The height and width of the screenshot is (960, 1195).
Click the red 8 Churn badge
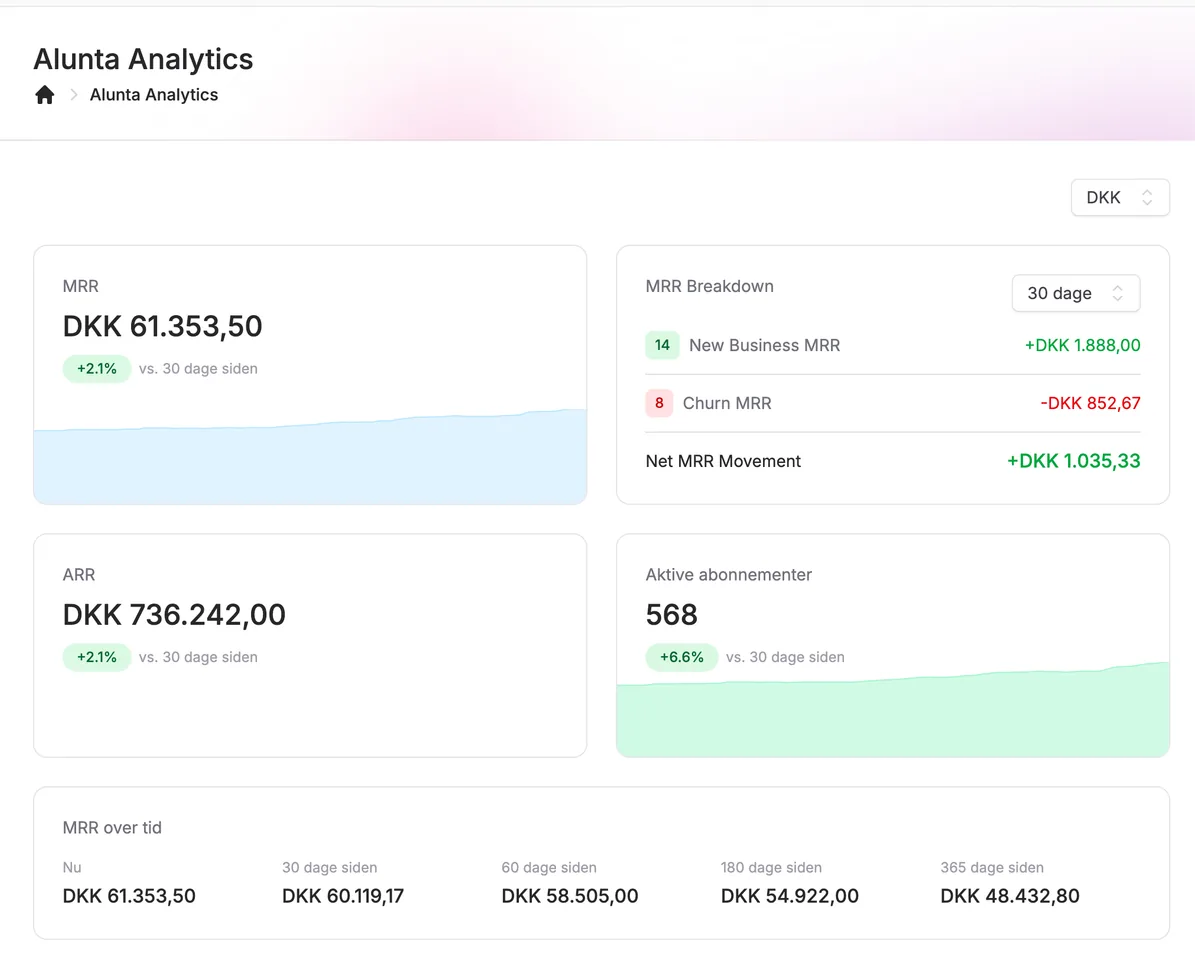click(x=659, y=403)
